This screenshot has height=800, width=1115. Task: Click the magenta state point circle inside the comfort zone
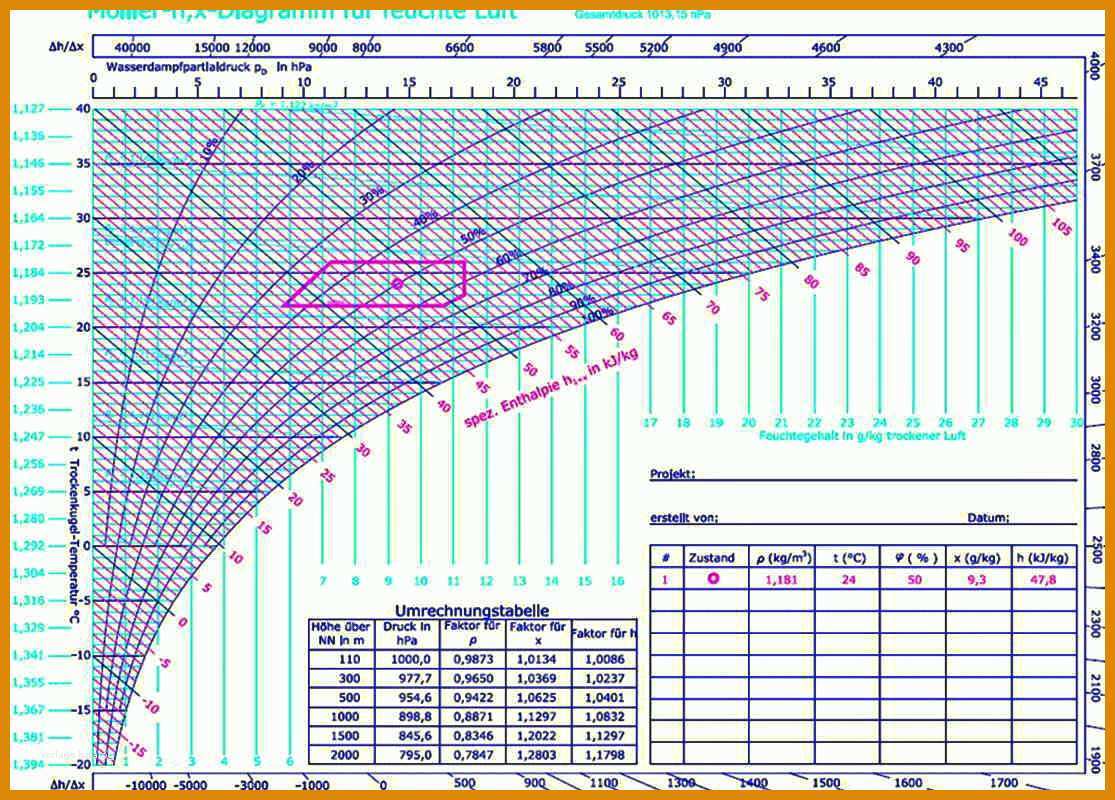(397, 284)
